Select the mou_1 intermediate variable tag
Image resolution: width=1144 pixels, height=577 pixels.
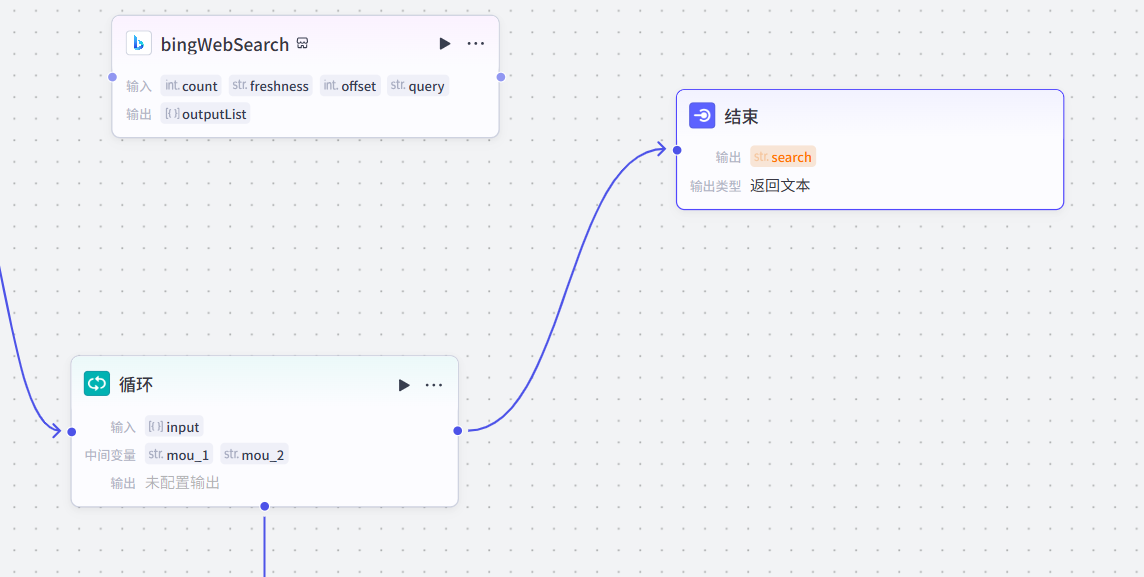pos(179,455)
